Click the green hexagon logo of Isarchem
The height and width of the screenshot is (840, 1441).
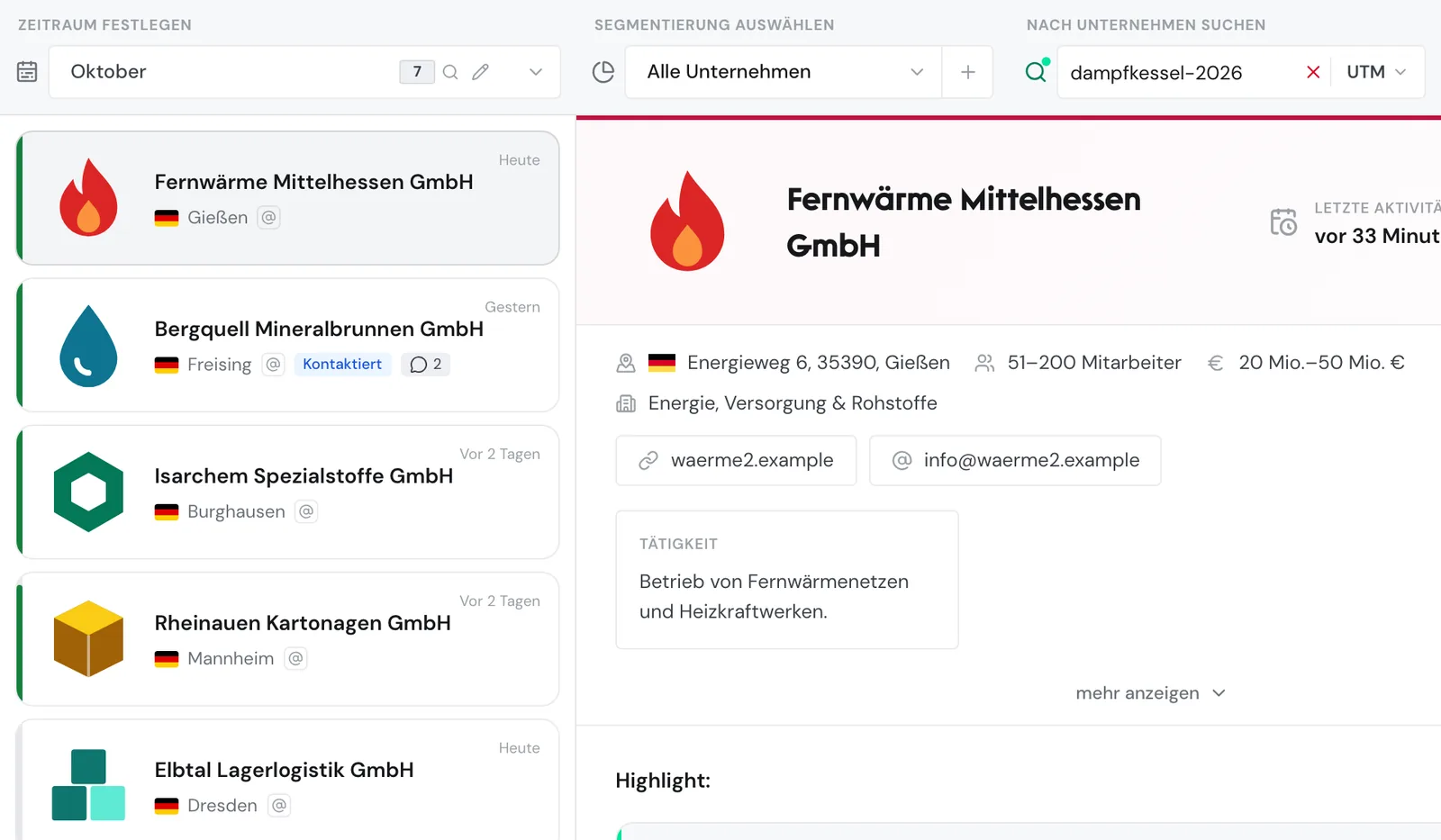point(88,492)
